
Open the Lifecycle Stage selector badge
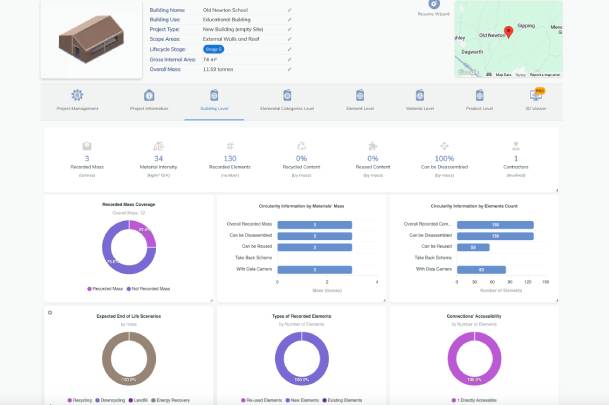(213, 48)
